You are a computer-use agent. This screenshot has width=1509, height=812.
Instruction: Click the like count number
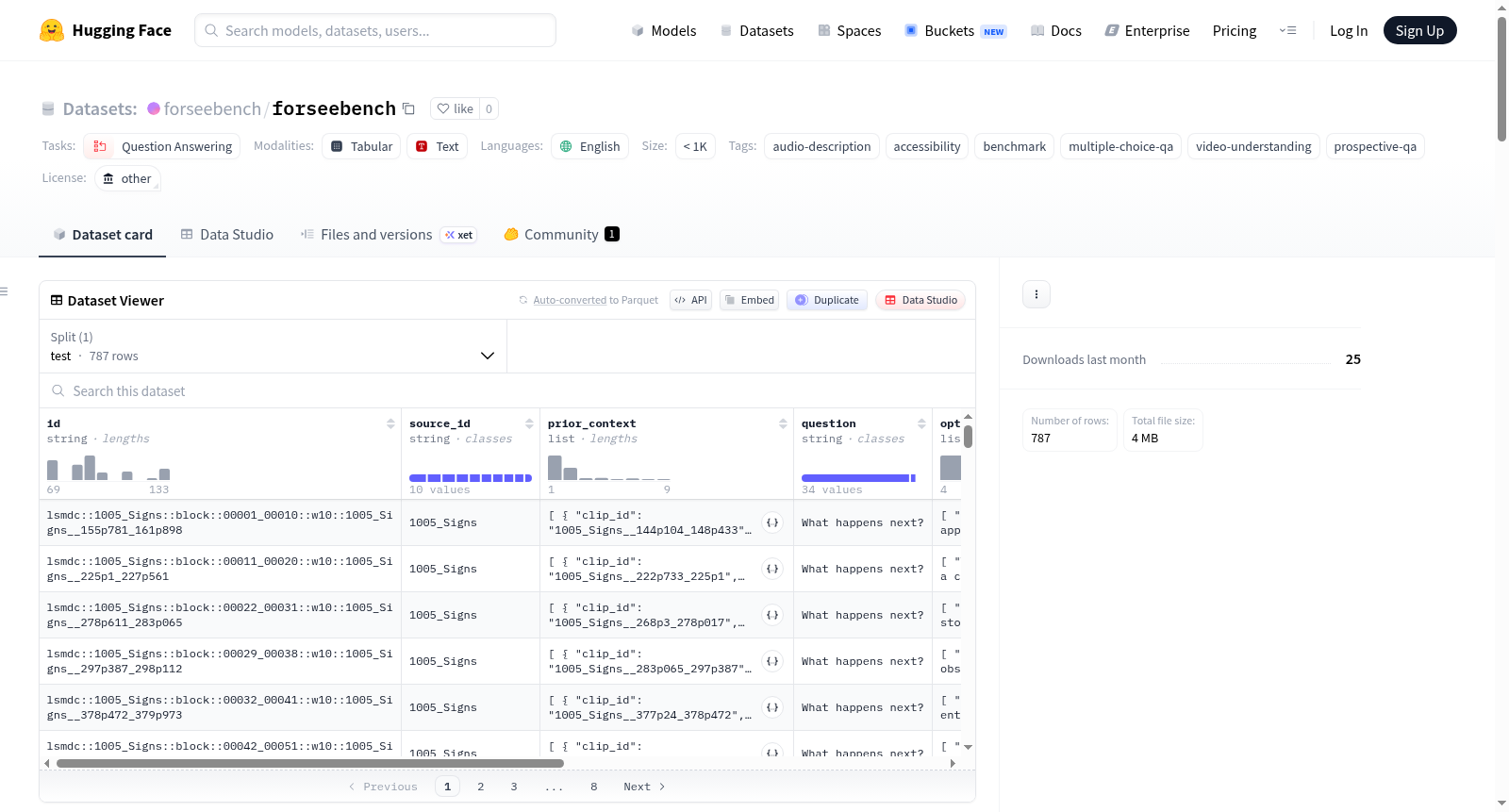click(489, 108)
